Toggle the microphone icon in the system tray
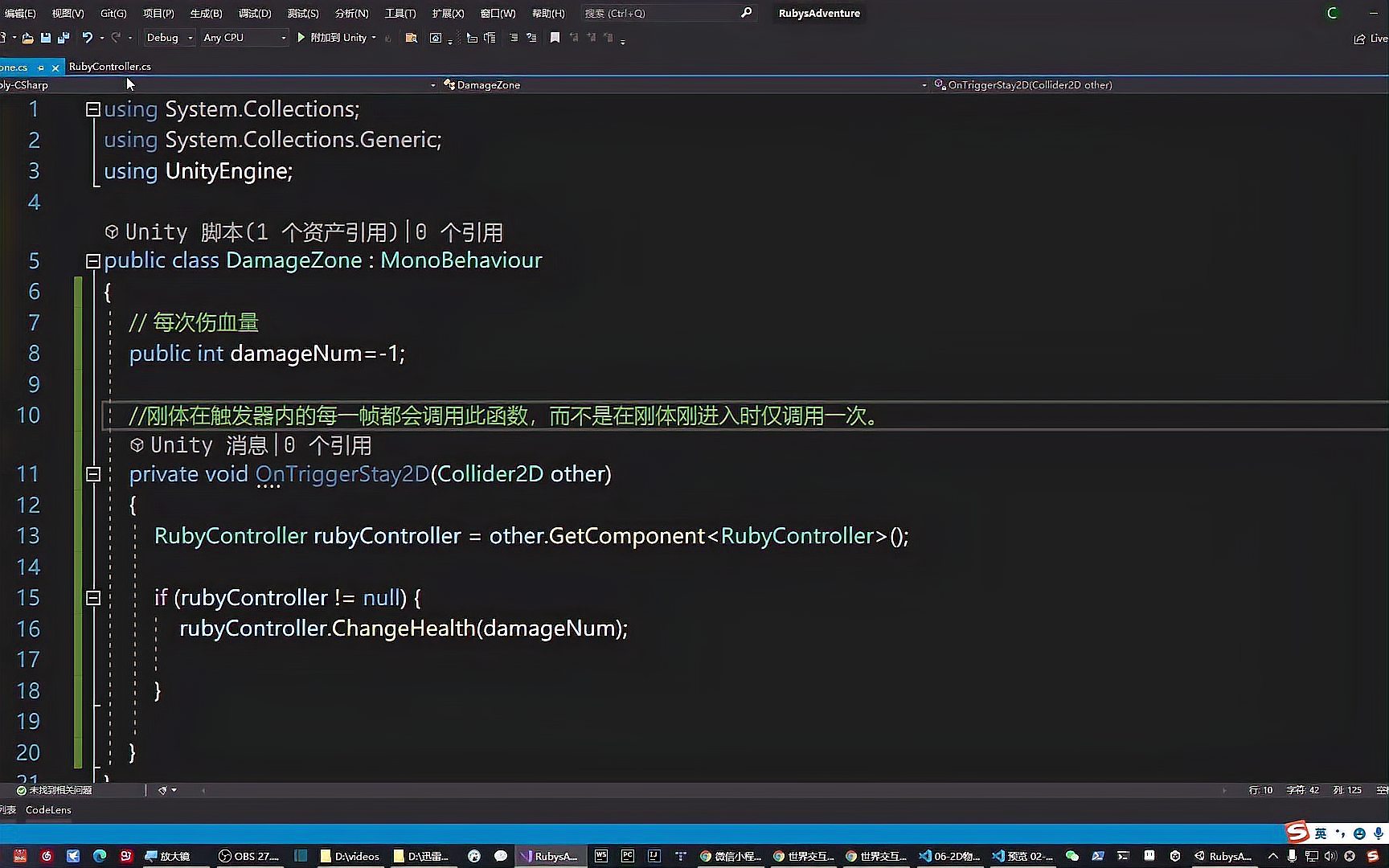This screenshot has width=1389, height=868. (x=1293, y=857)
